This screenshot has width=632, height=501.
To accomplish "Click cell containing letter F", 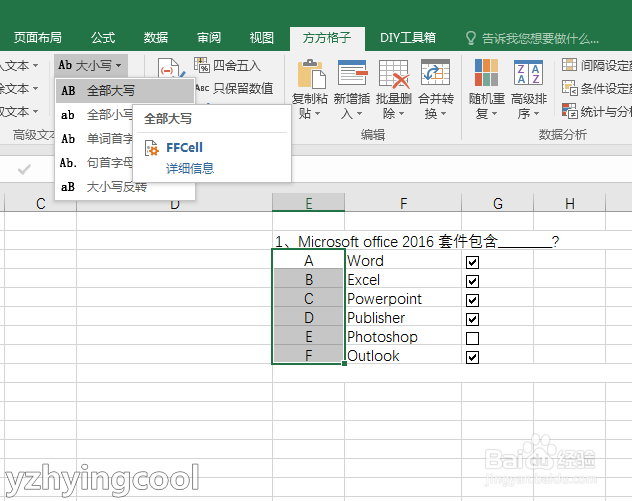I will tap(309, 355).
